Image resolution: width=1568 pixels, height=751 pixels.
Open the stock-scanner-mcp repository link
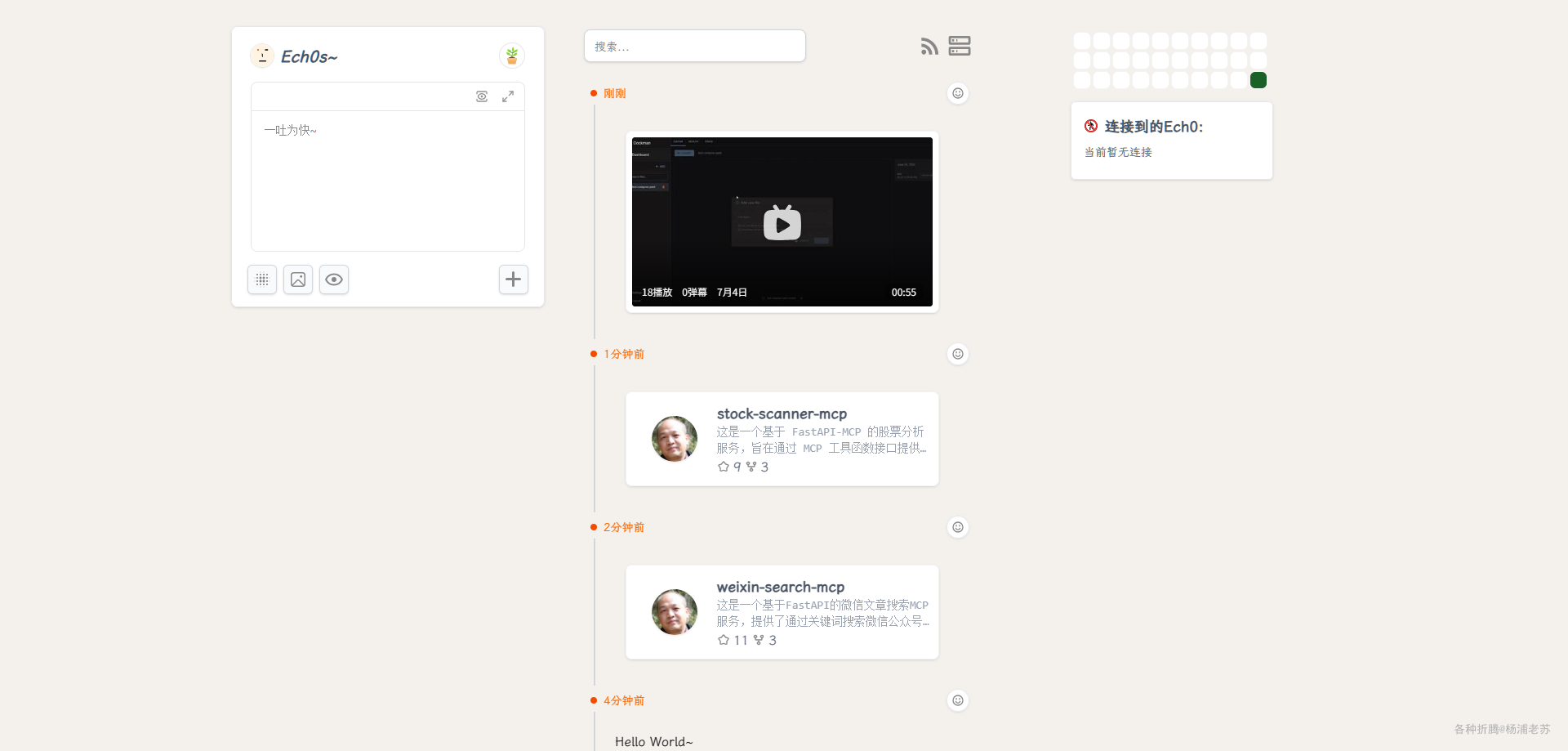pos(782,413)
